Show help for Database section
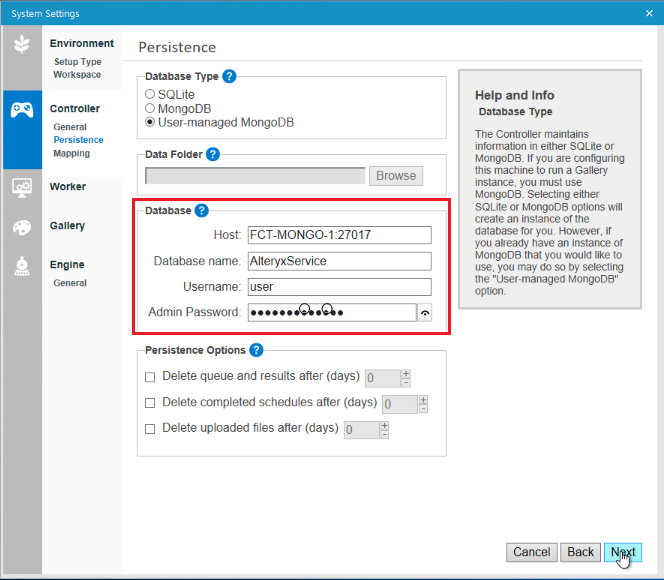This screenshot has height=580, width=664. coord(202,210)
